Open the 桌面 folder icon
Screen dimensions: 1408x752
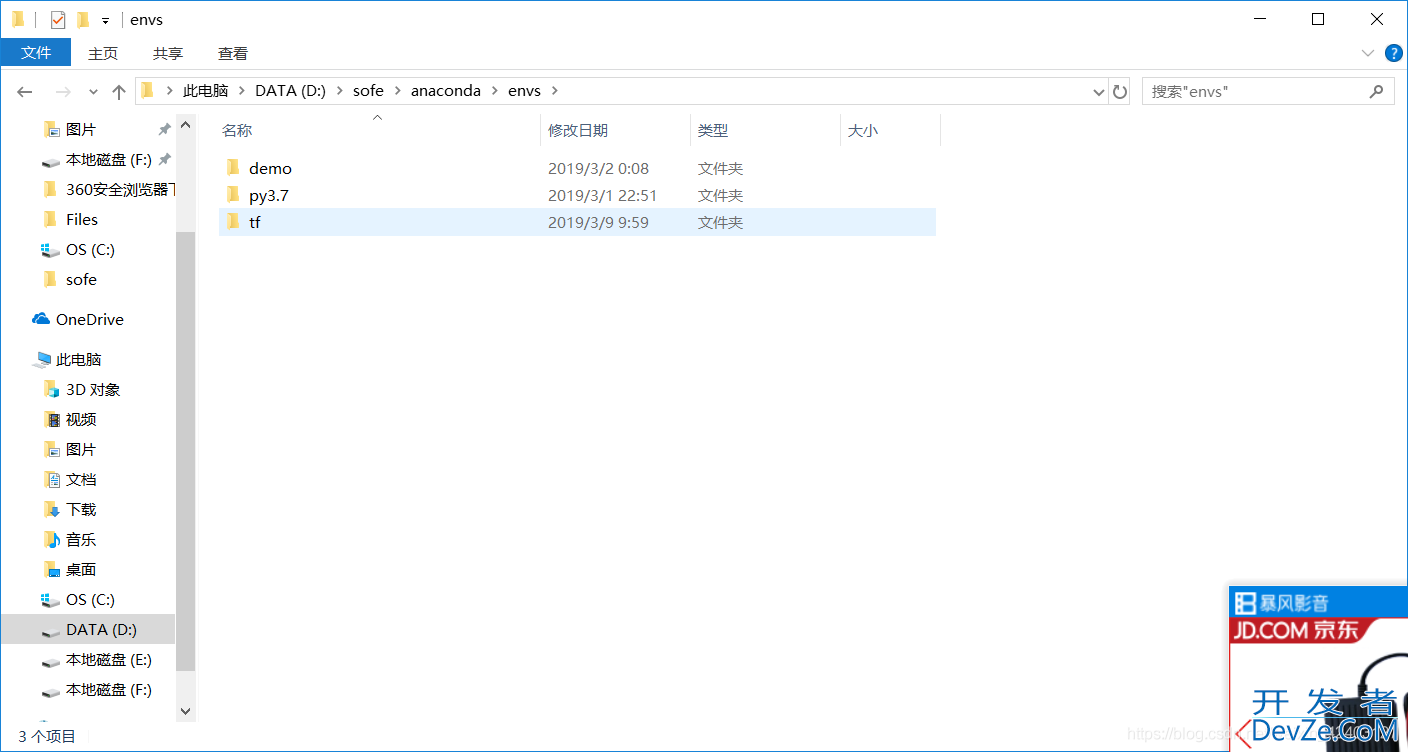click(x=52, y=569)
